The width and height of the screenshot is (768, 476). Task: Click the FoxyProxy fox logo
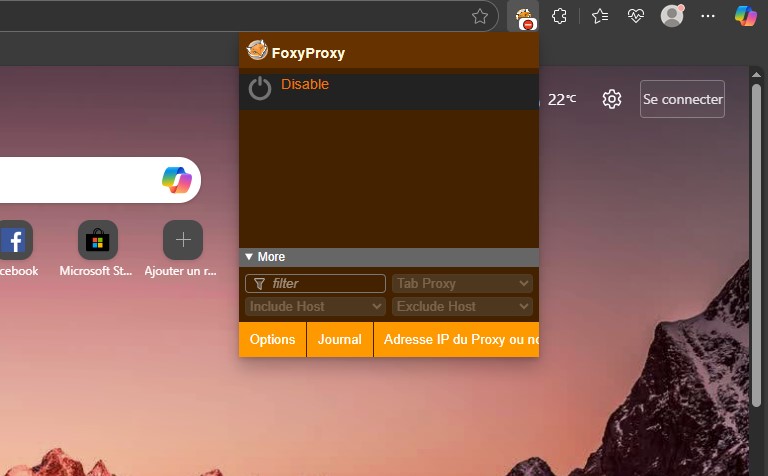pyautogui.click(x=257, y=50)
